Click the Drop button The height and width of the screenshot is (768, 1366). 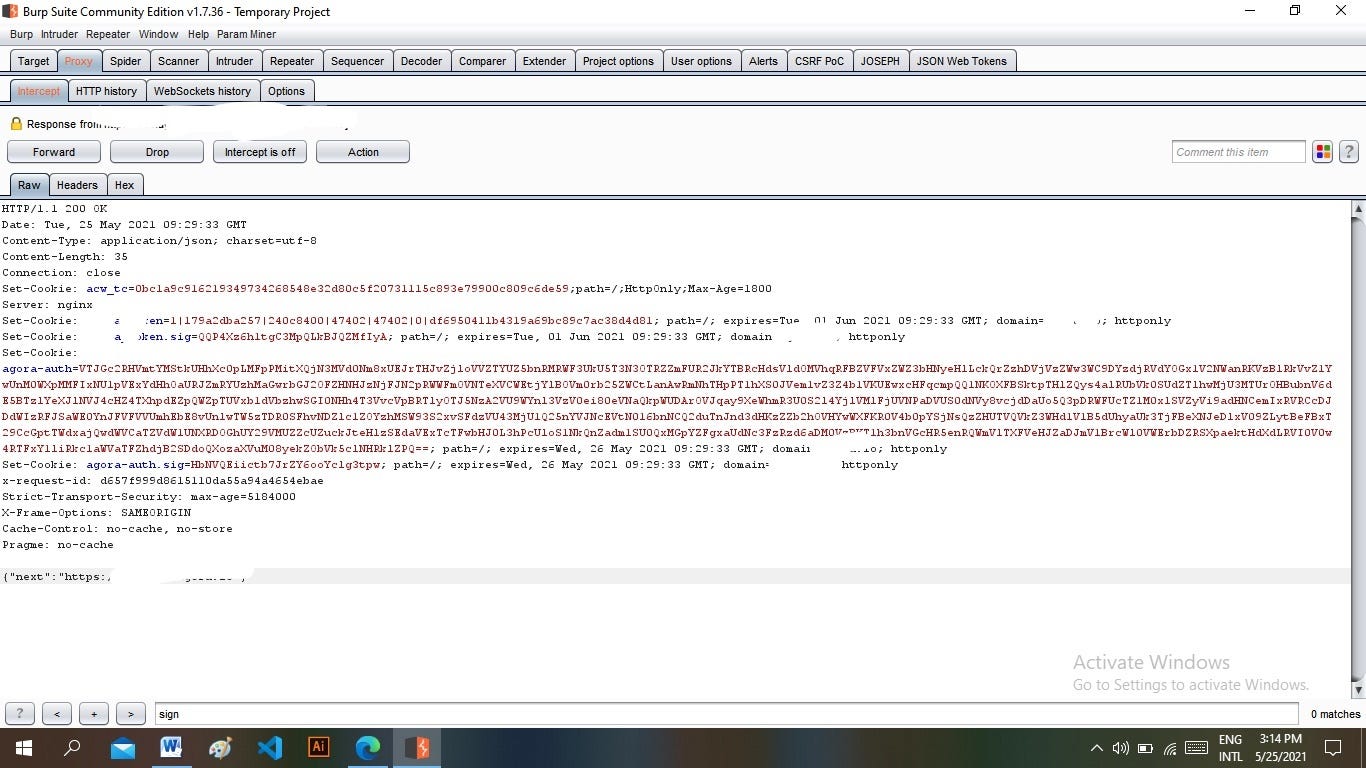coord(157,152)
